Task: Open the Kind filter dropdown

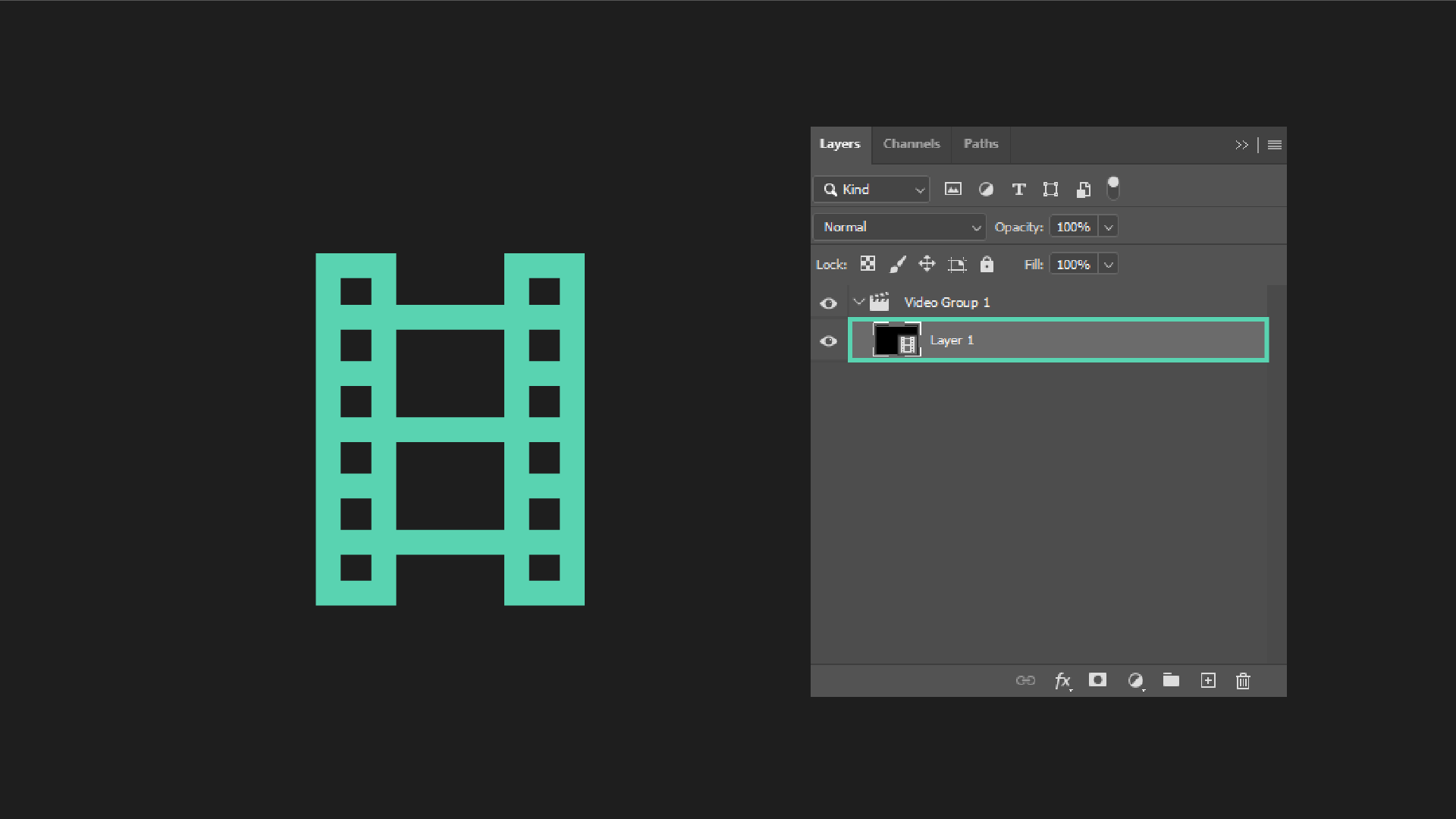Action: (871, 190)
